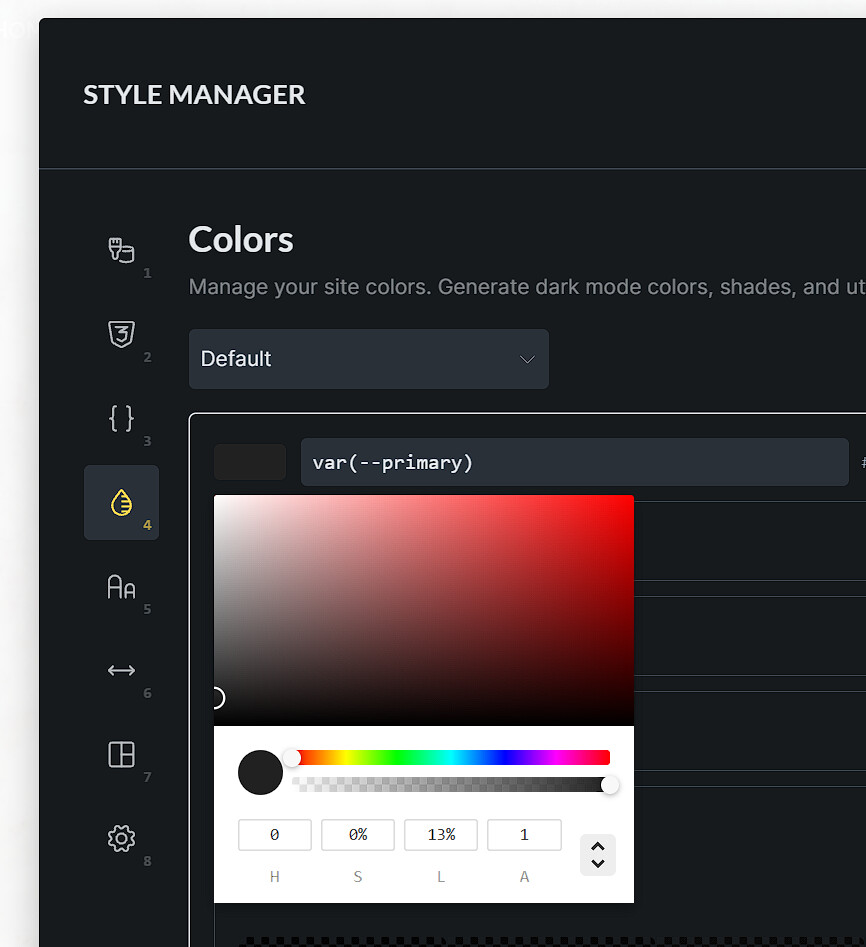Click the dropdown chevron beside Default
866x947 pixels.
[x=527, y=359]
